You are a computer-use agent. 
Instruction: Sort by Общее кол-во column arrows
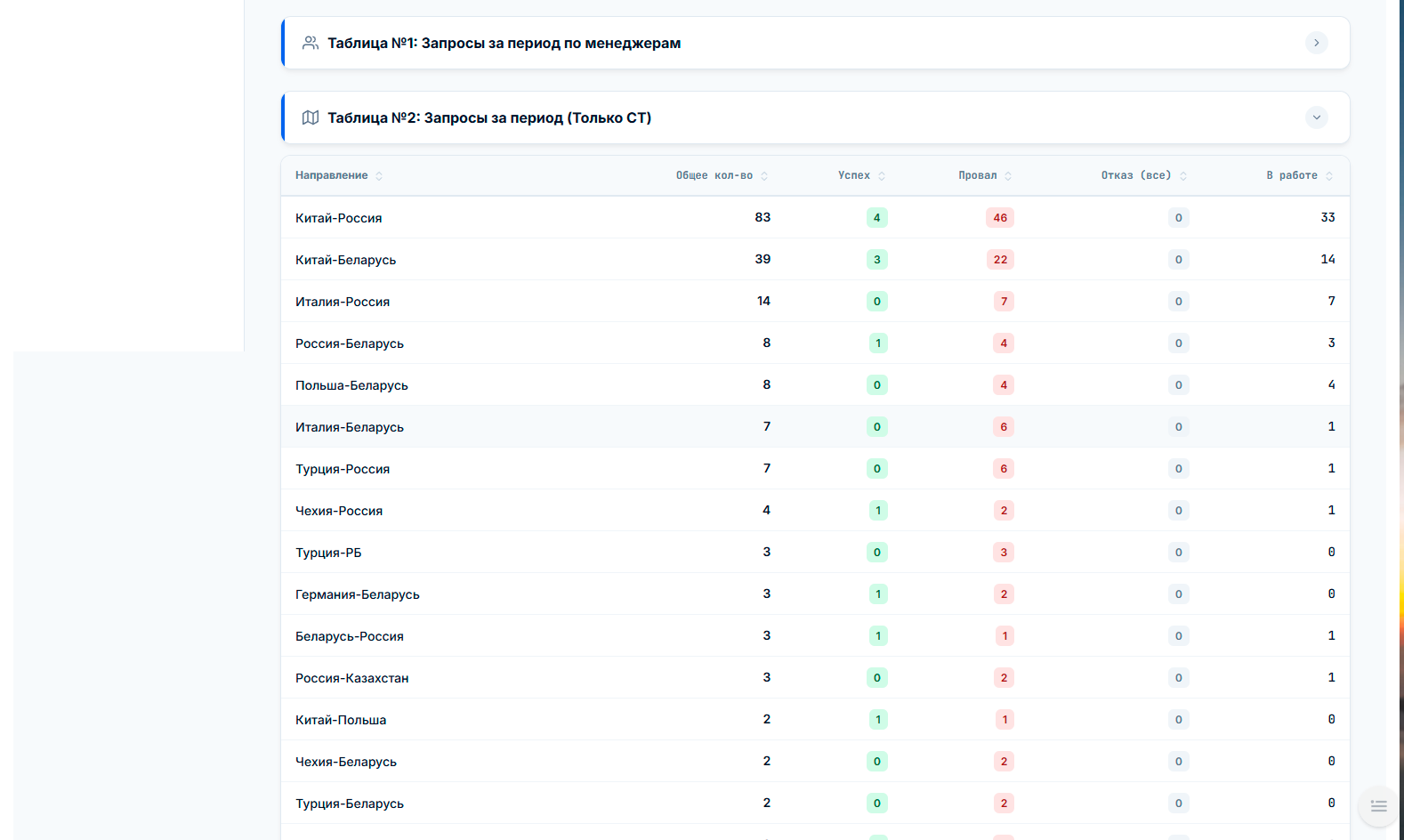click(764, 176)
